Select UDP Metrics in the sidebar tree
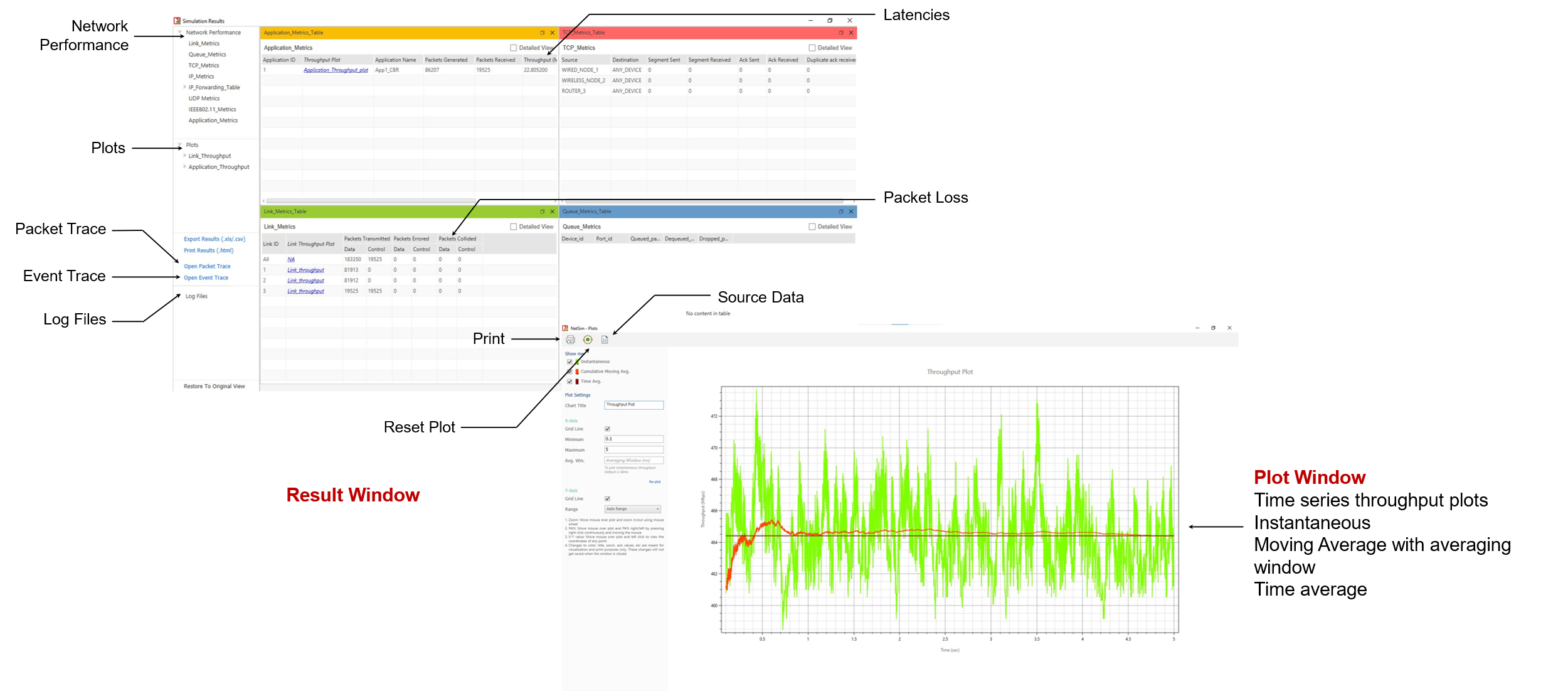Viewport: 1568px width, 691px height. click(204, 99)
